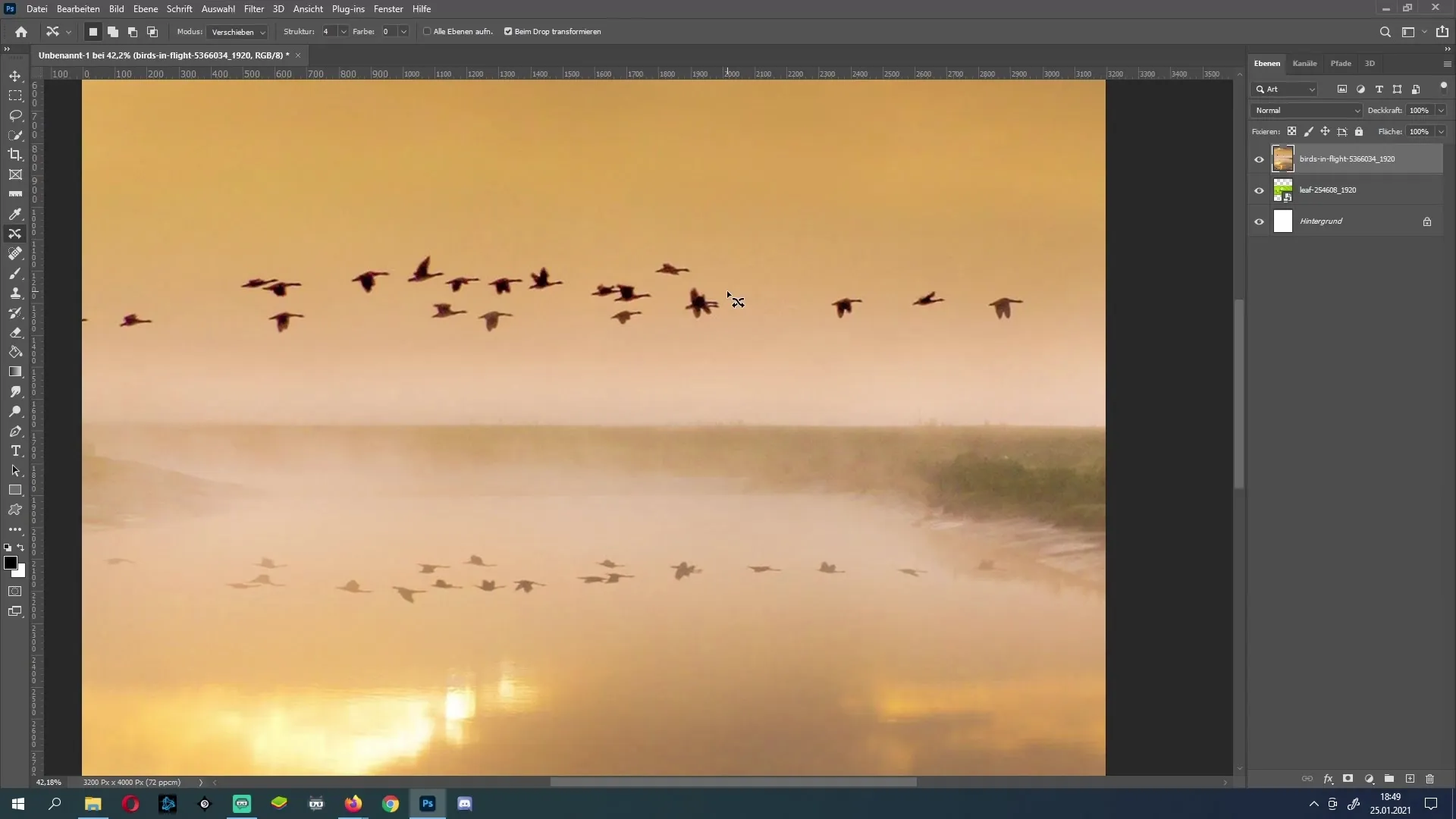Select the Crop tool
1456x819 pixels.
15,154
